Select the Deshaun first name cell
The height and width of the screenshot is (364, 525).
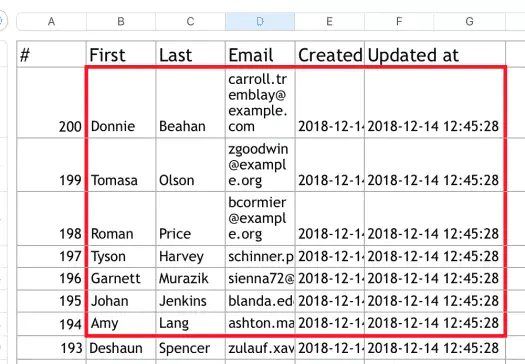[x=121, y=348]
